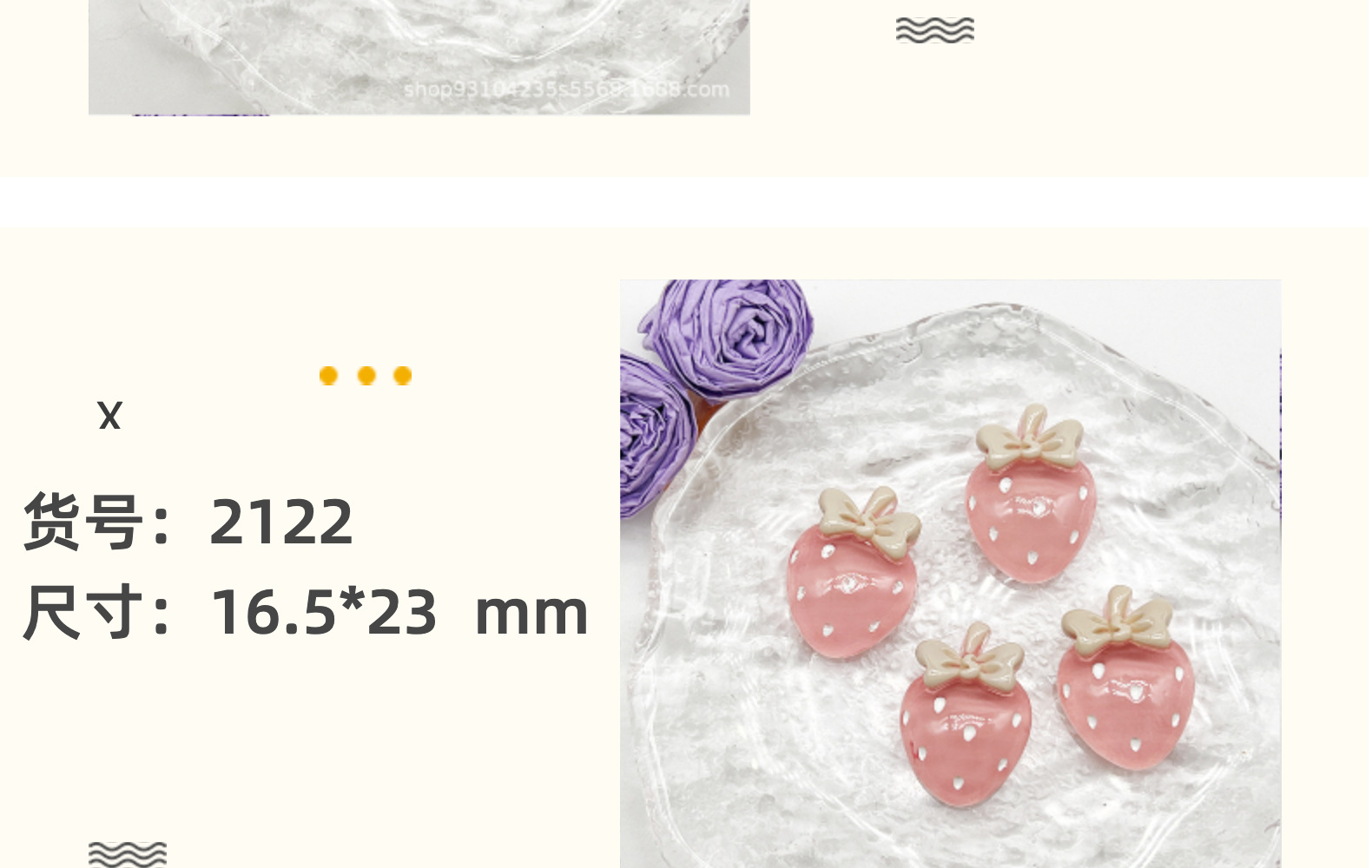Select the middle orange dot
This screenshot has width=1372, height=868.
click(x=366, y=375)
